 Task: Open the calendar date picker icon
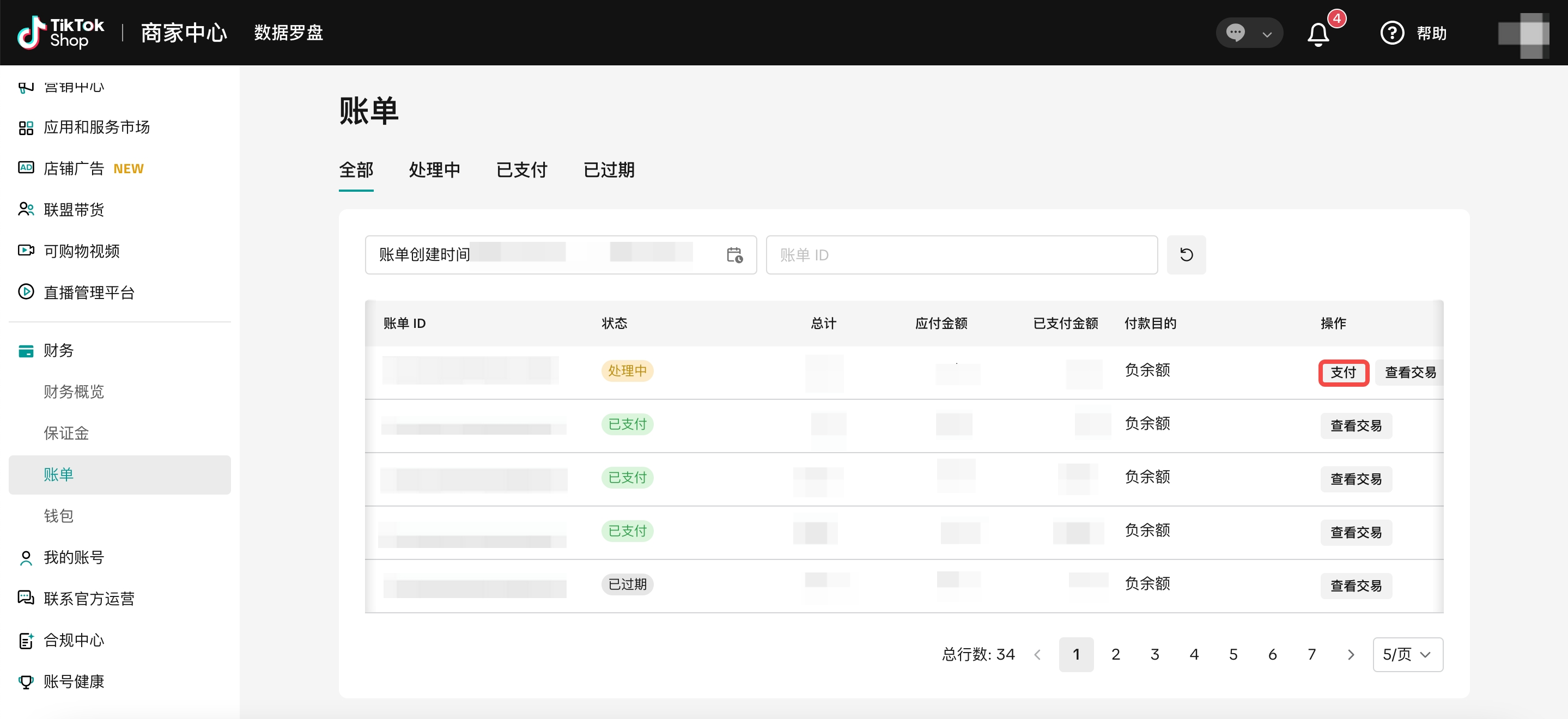pos(734,254)
